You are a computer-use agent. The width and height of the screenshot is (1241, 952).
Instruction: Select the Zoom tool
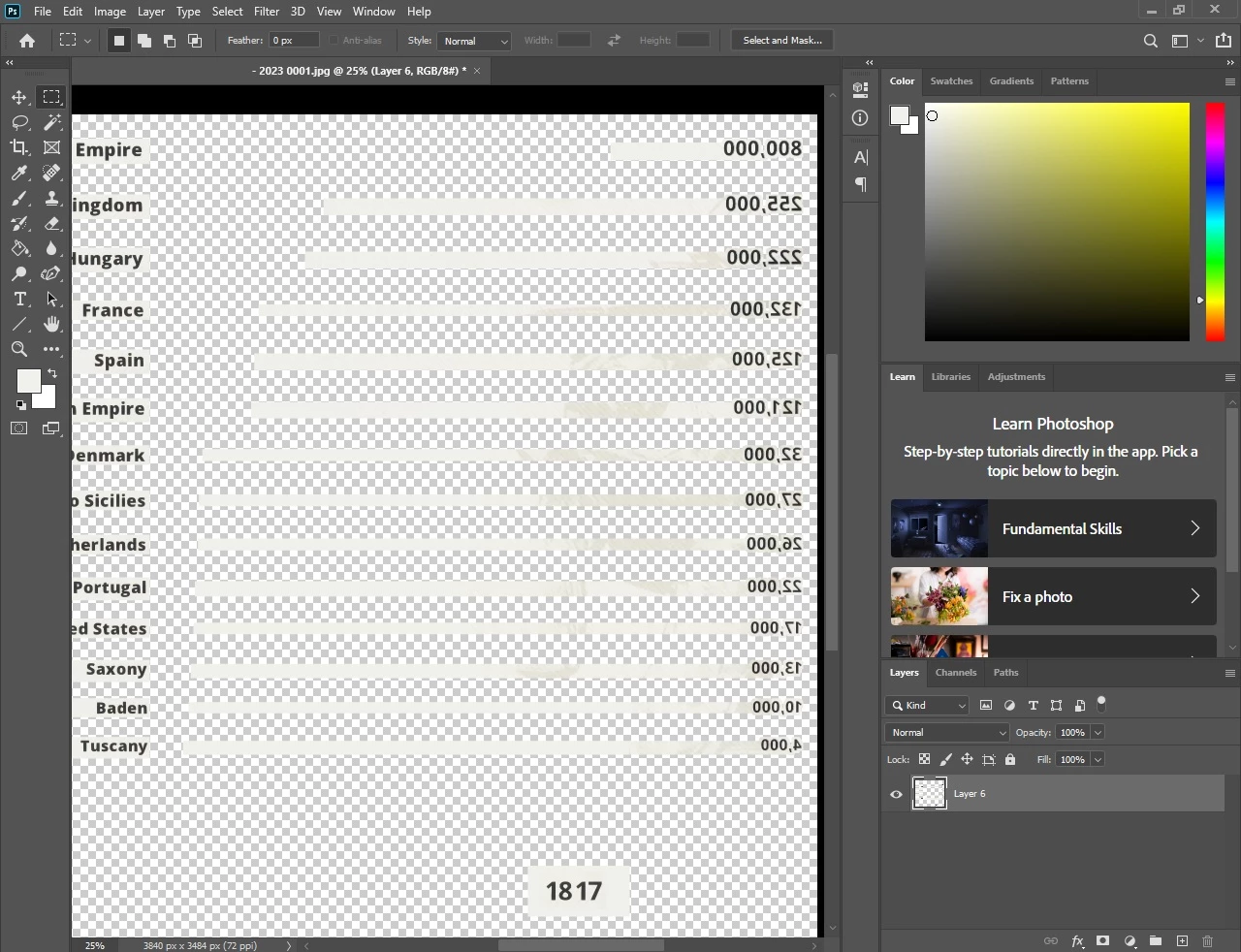coord(19,349)
